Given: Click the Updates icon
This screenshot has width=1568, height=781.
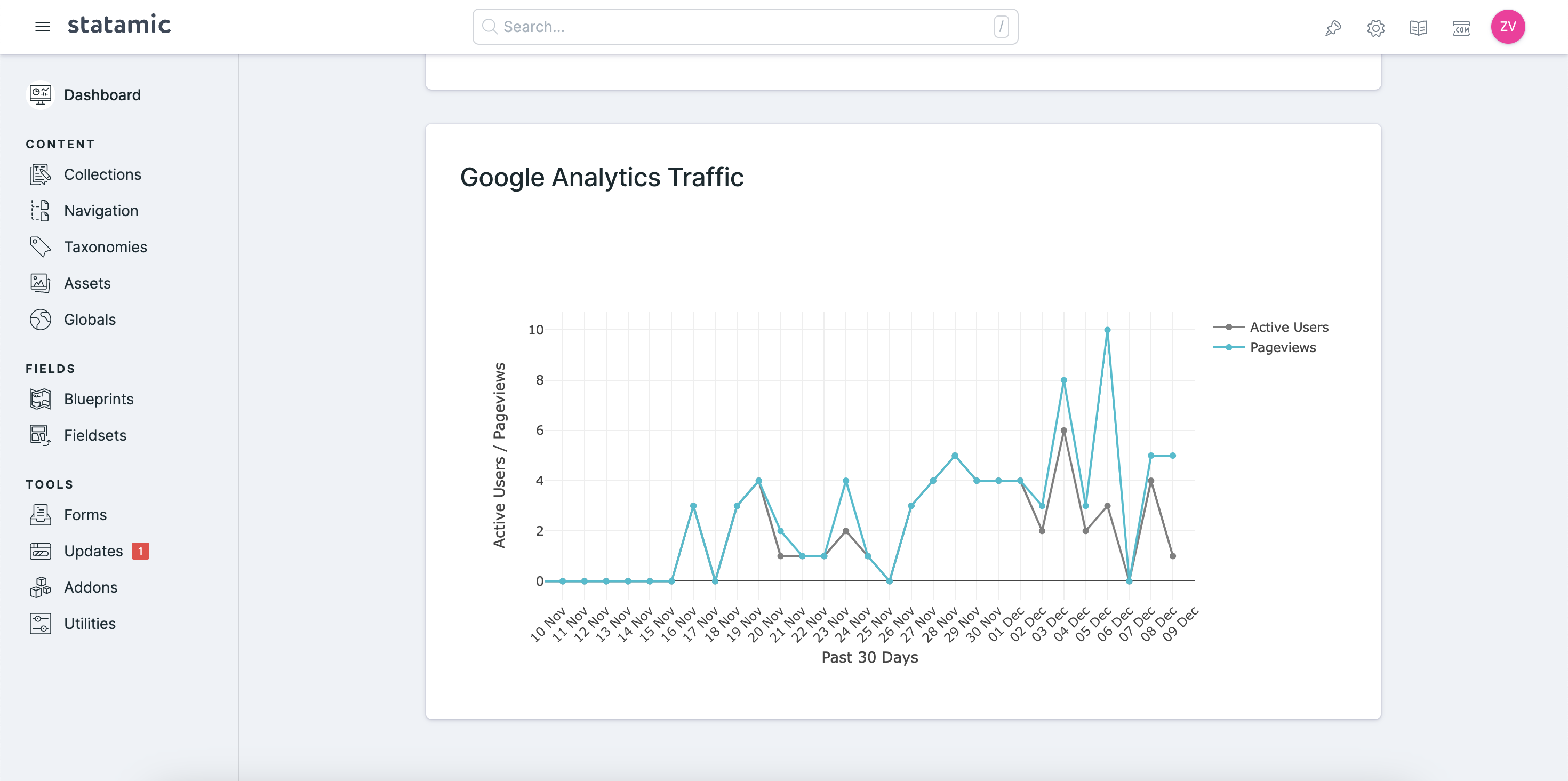Looking at the screenshot, I should pyautogui.click(x=40, y=551).
